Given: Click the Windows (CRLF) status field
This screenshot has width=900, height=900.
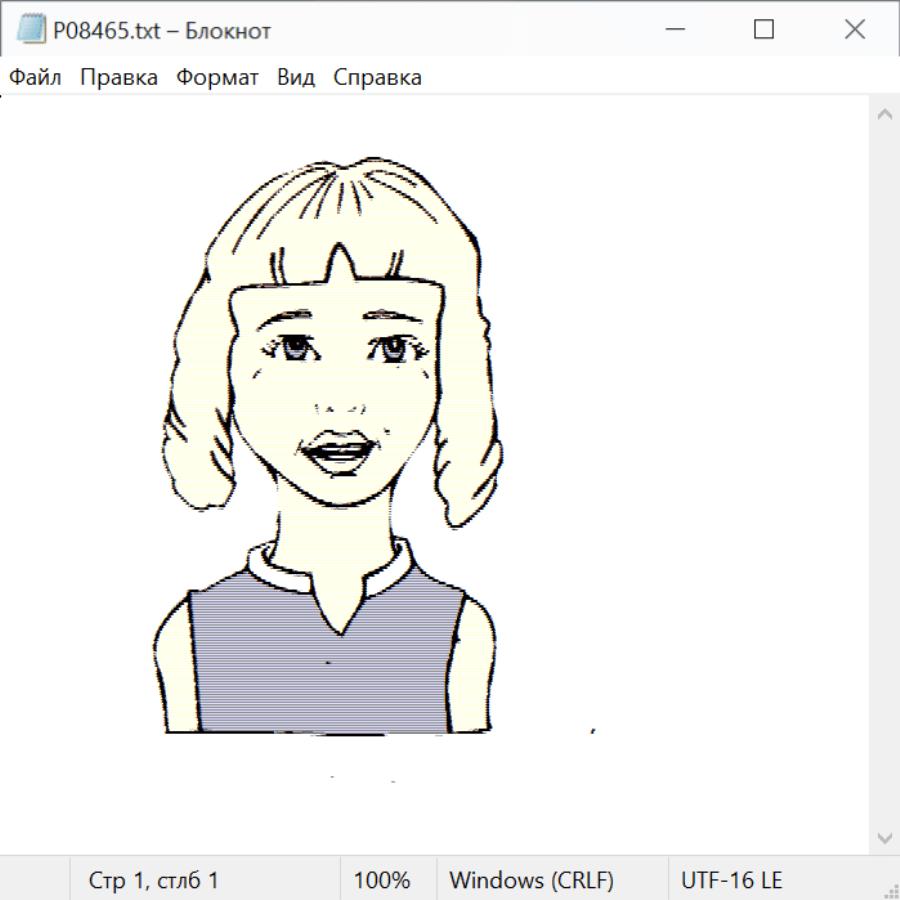Looking at the screenshot, I should tap(531, 881).
